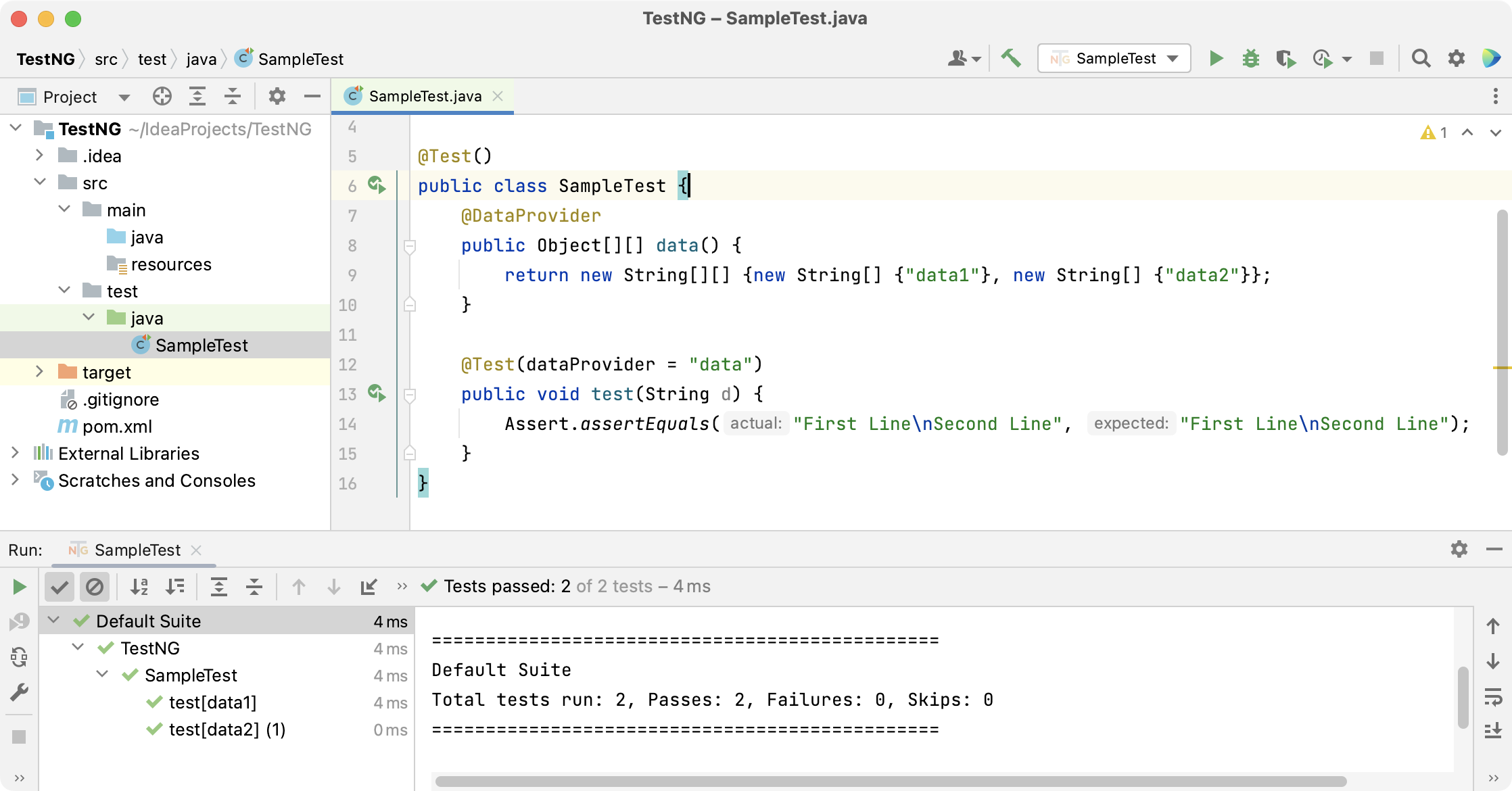Close the SampleTest.java editor tab
The width and height of the screenshot is (1512, 791).
tap(498, 96)
